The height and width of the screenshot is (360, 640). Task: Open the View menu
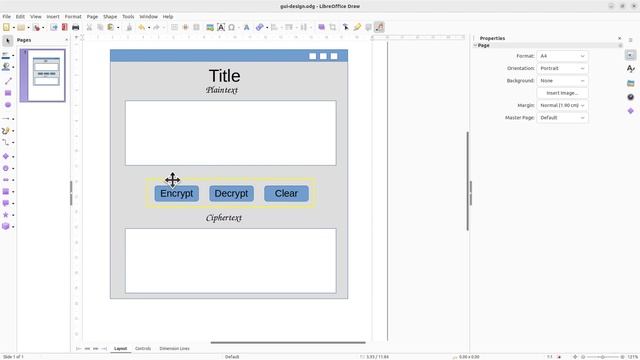[x=36, y=17]
